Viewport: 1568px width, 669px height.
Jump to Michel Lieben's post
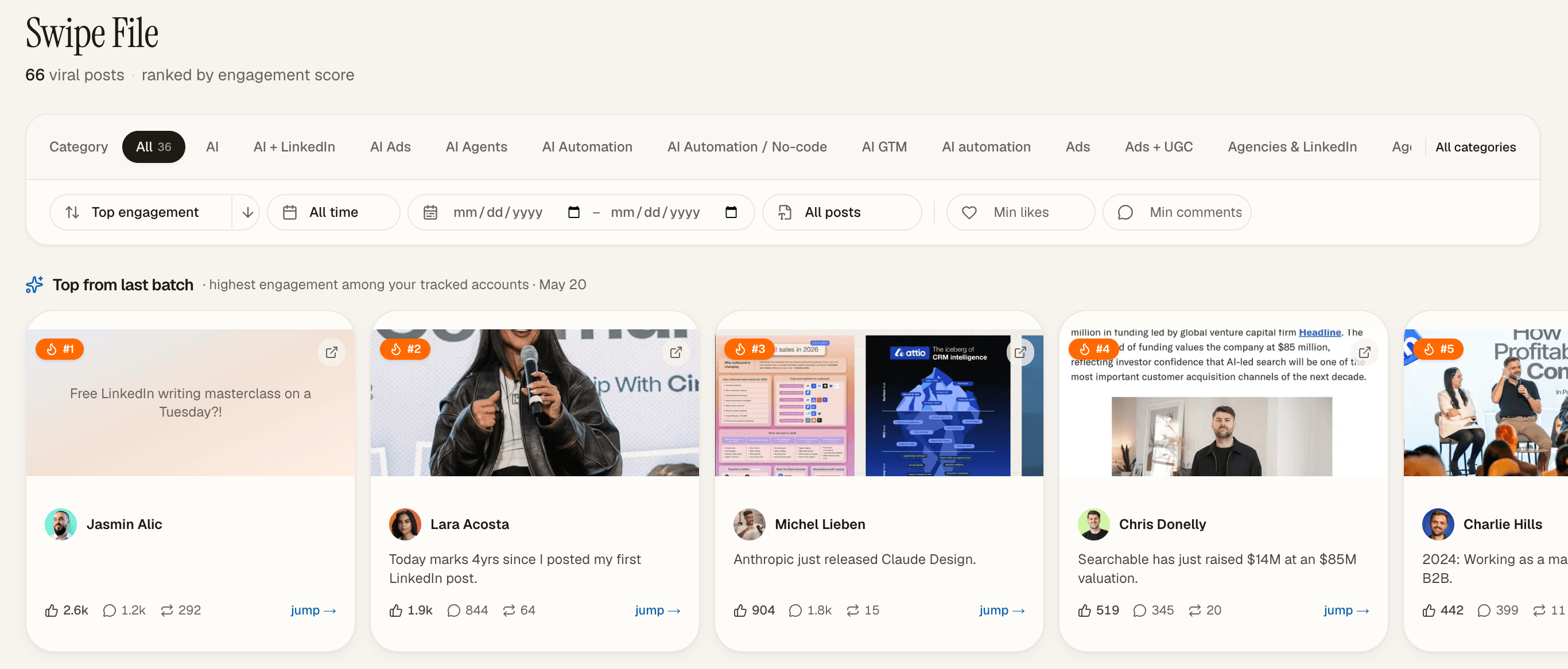pyautogui.click(x=1002, y=610)
